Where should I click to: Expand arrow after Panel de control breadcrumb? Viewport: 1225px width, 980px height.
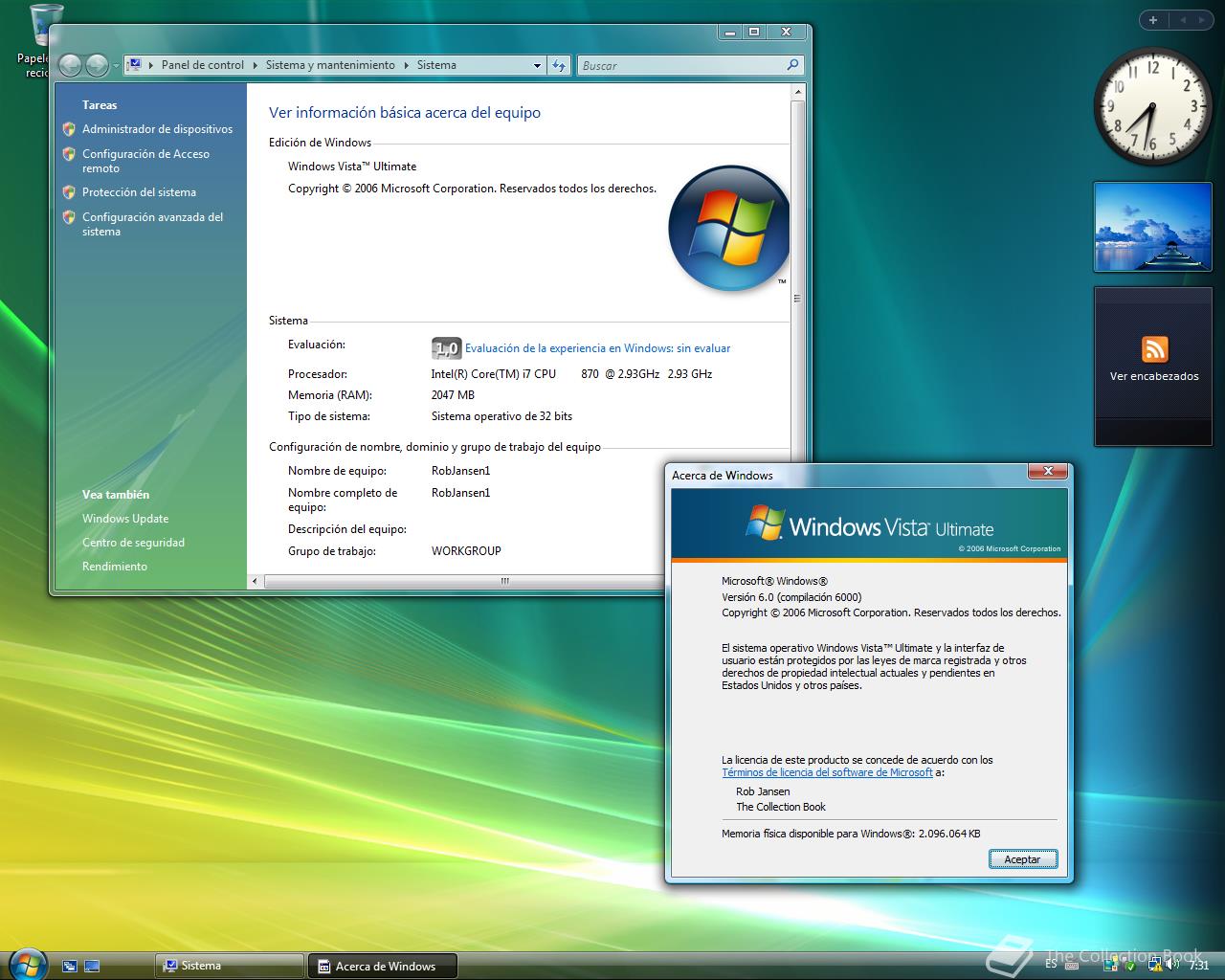click(255, 65)
